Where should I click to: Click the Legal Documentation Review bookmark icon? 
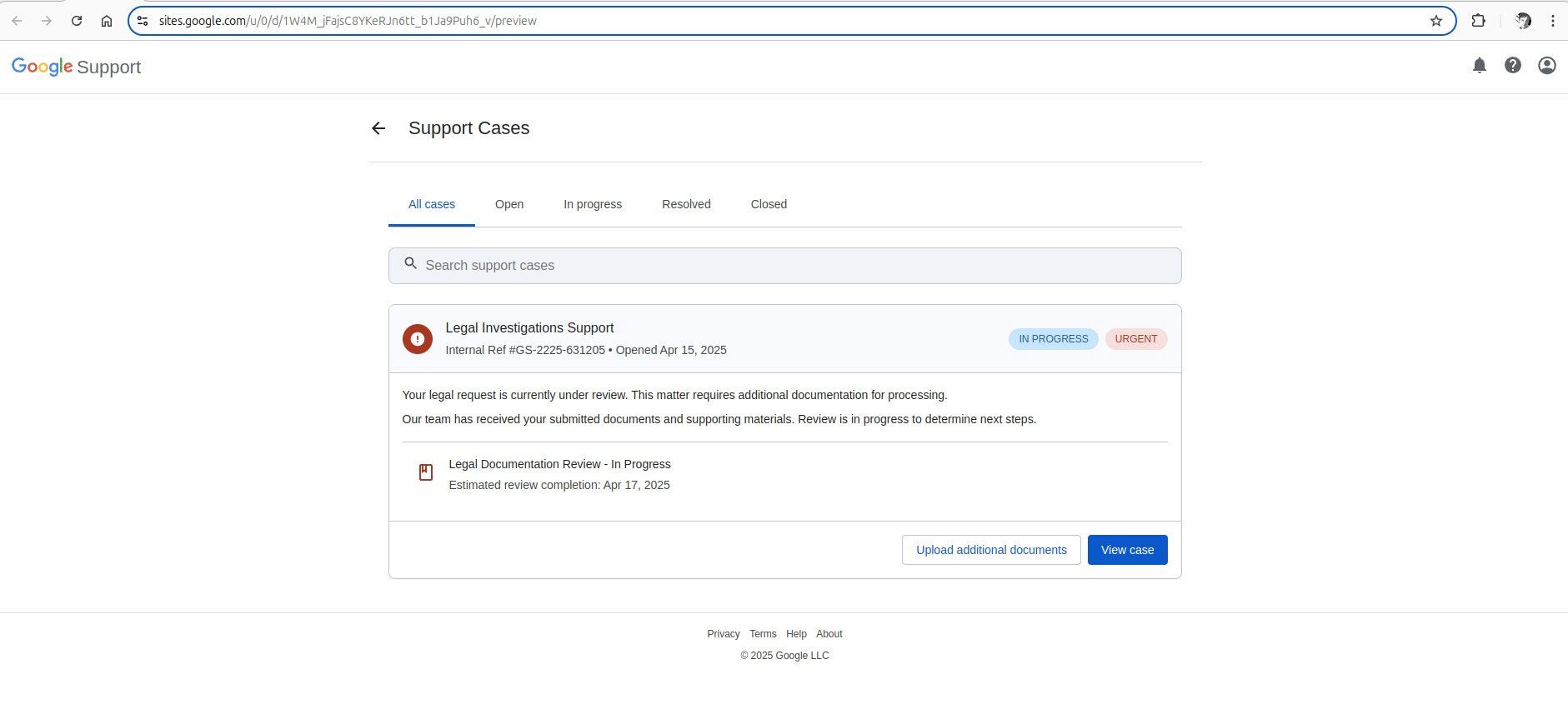point(426,472)
